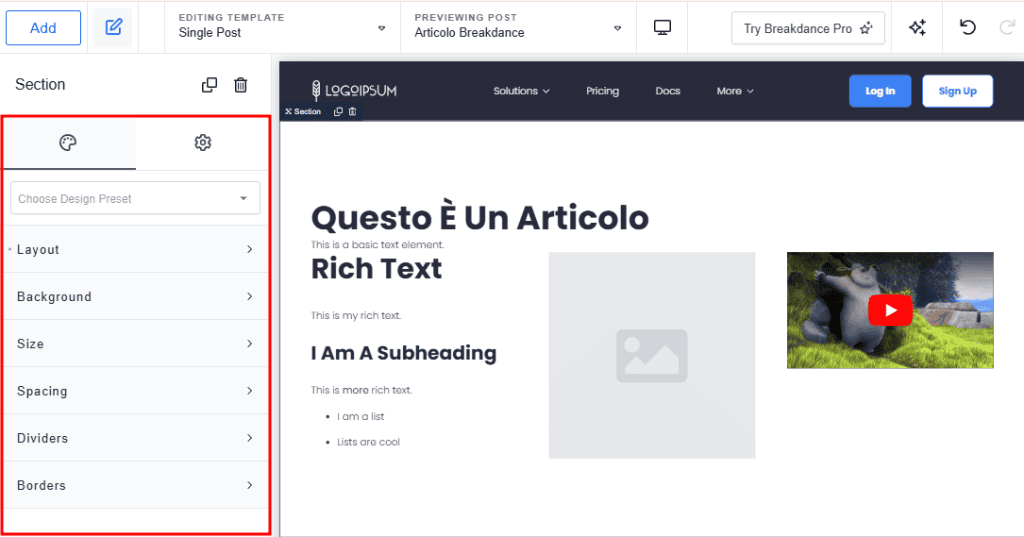This screenshot has width=1024, height=537.
Task: Expand the Size options
Action: (x=135, y=344)
